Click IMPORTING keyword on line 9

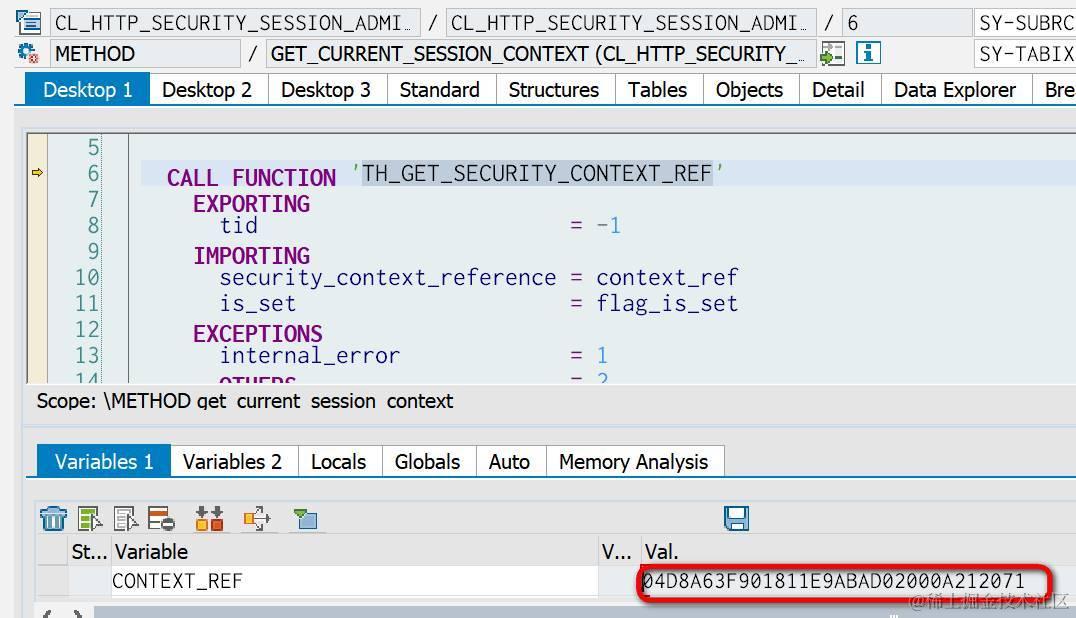[x=251, y=256]
